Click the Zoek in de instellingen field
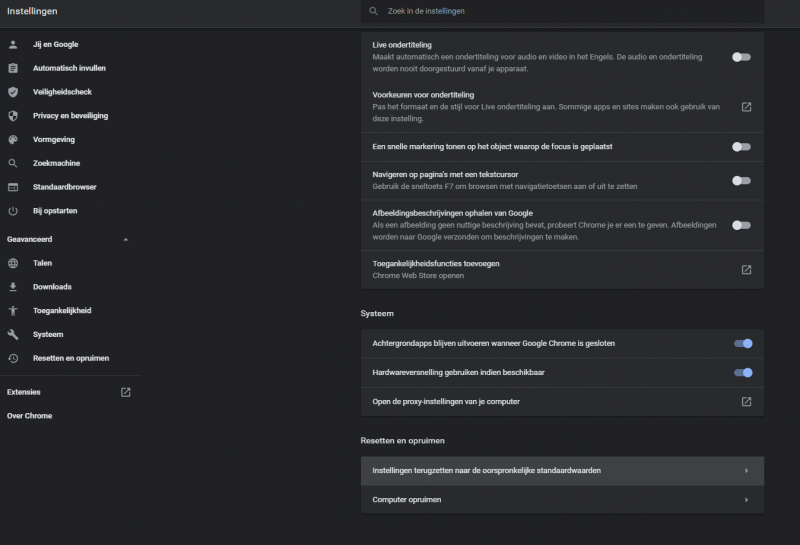Image resolution: width=800 pixels, height=545 pixels. 560,11
